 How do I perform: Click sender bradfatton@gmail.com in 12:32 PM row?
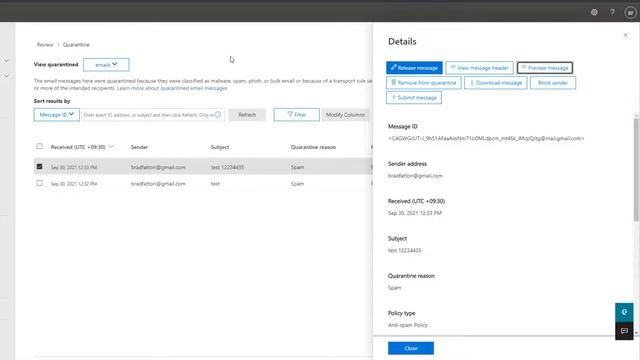(158, 184)
